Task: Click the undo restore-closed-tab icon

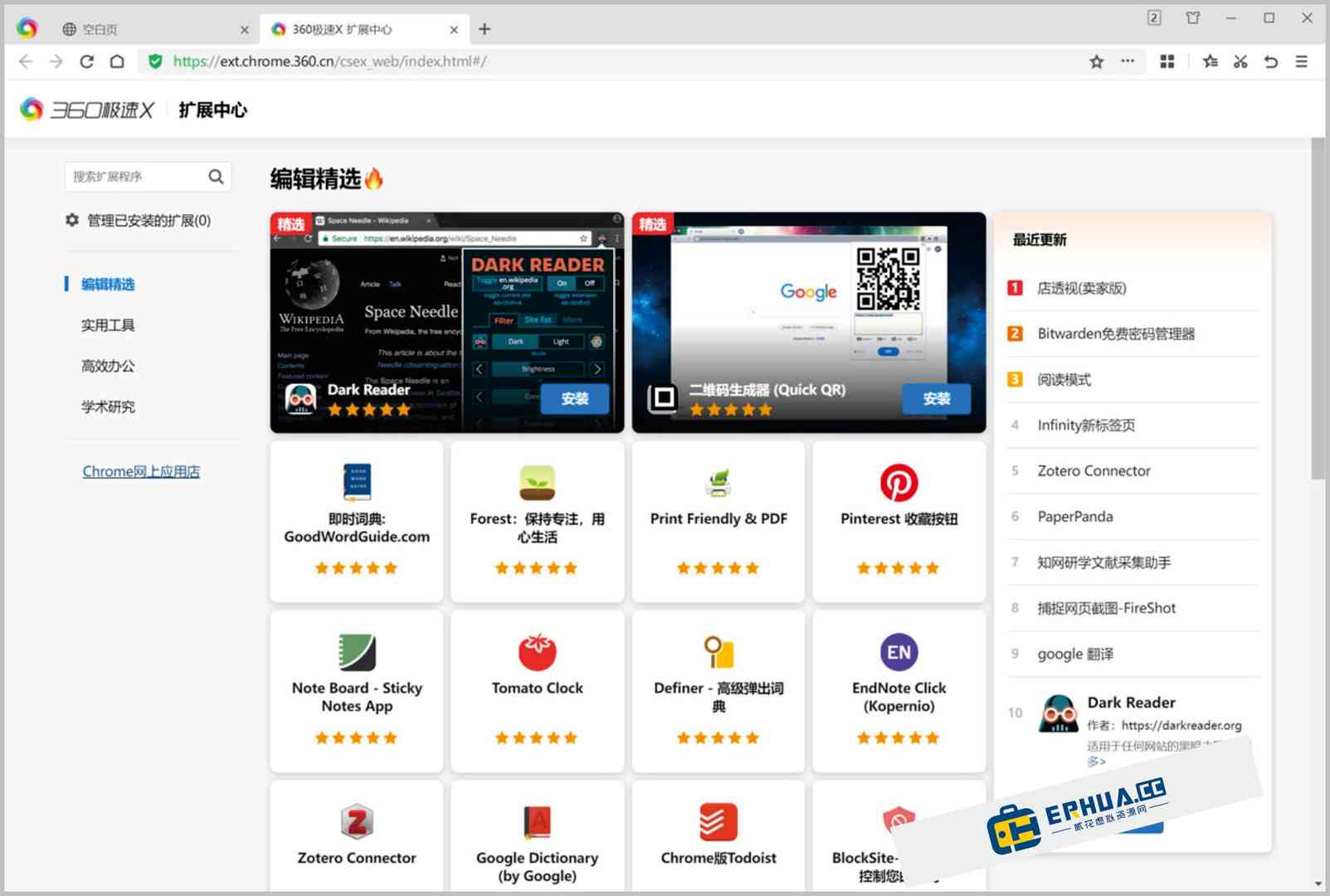Action: (x=1270, y=61)
